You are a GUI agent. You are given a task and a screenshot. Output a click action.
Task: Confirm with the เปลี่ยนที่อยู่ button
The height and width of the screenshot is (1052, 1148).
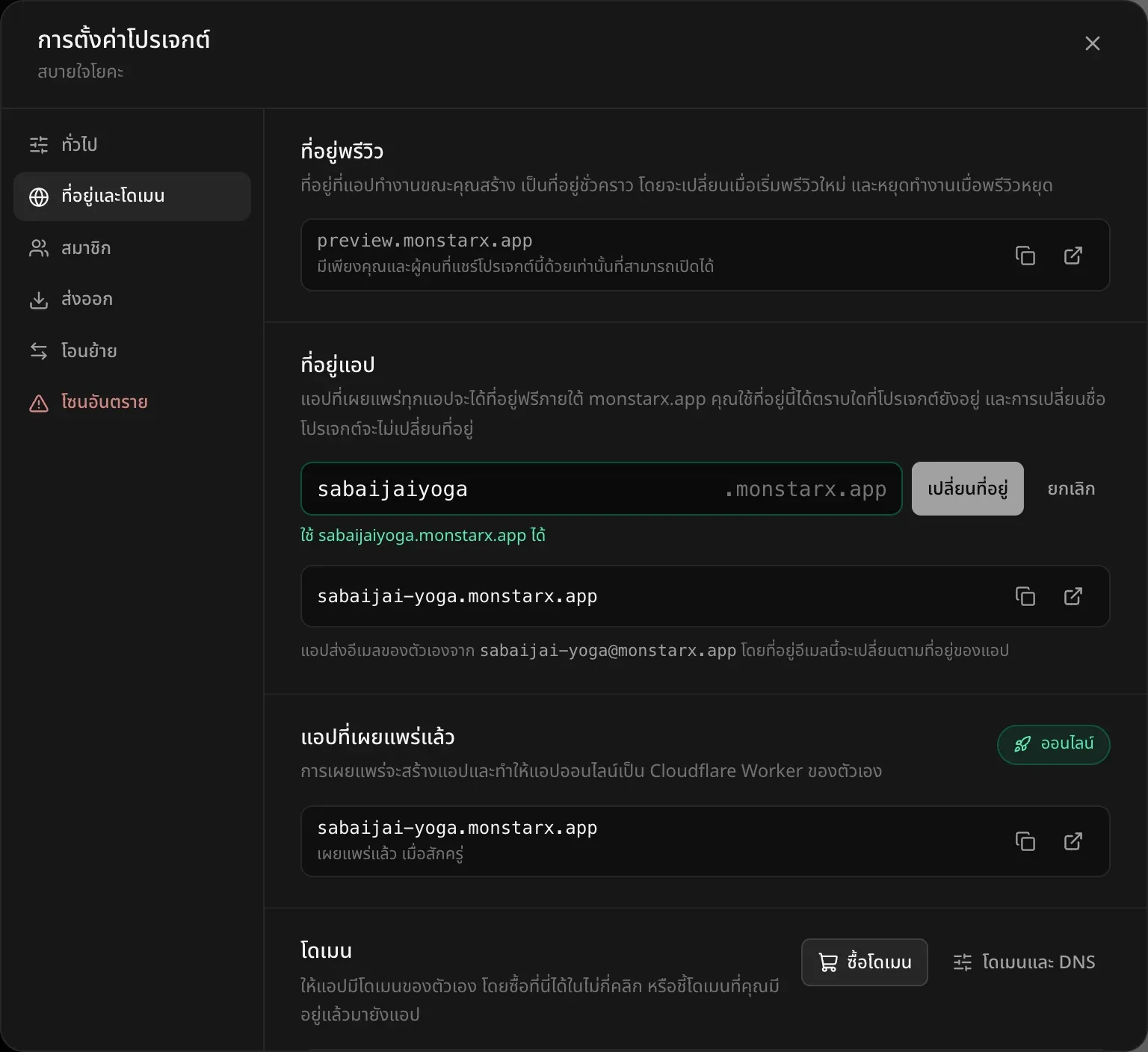tap(968, 489)
